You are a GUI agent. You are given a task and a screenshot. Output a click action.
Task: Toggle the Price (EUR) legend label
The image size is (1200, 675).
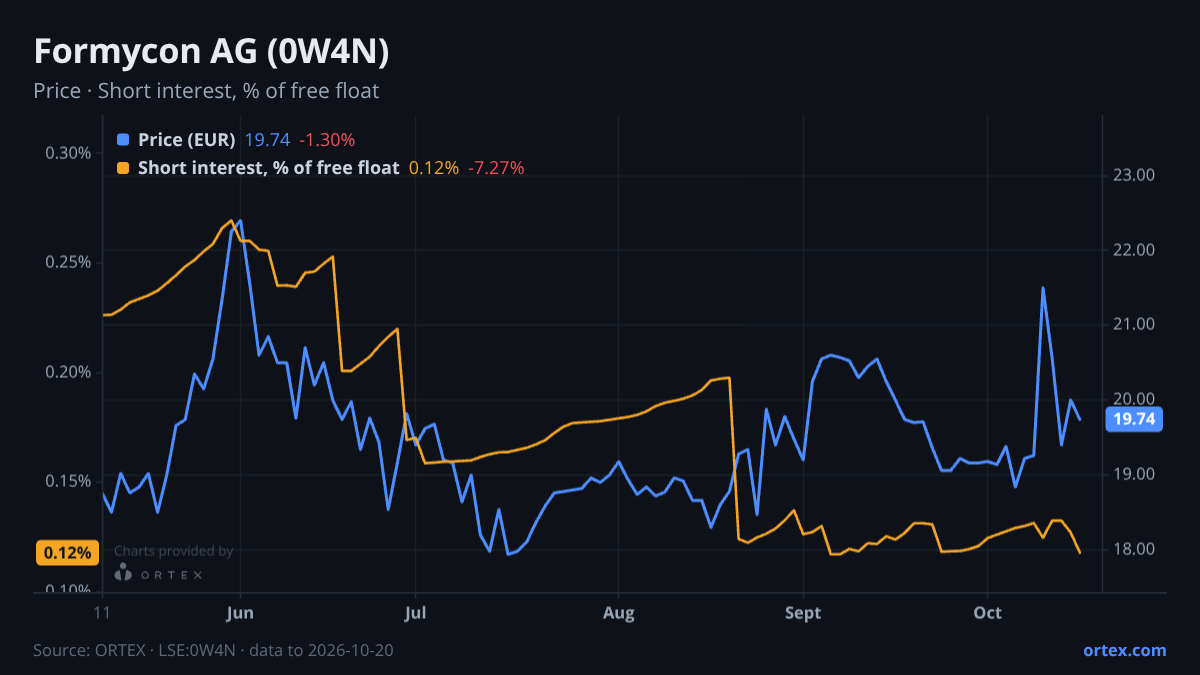click(x=187, y=140)
